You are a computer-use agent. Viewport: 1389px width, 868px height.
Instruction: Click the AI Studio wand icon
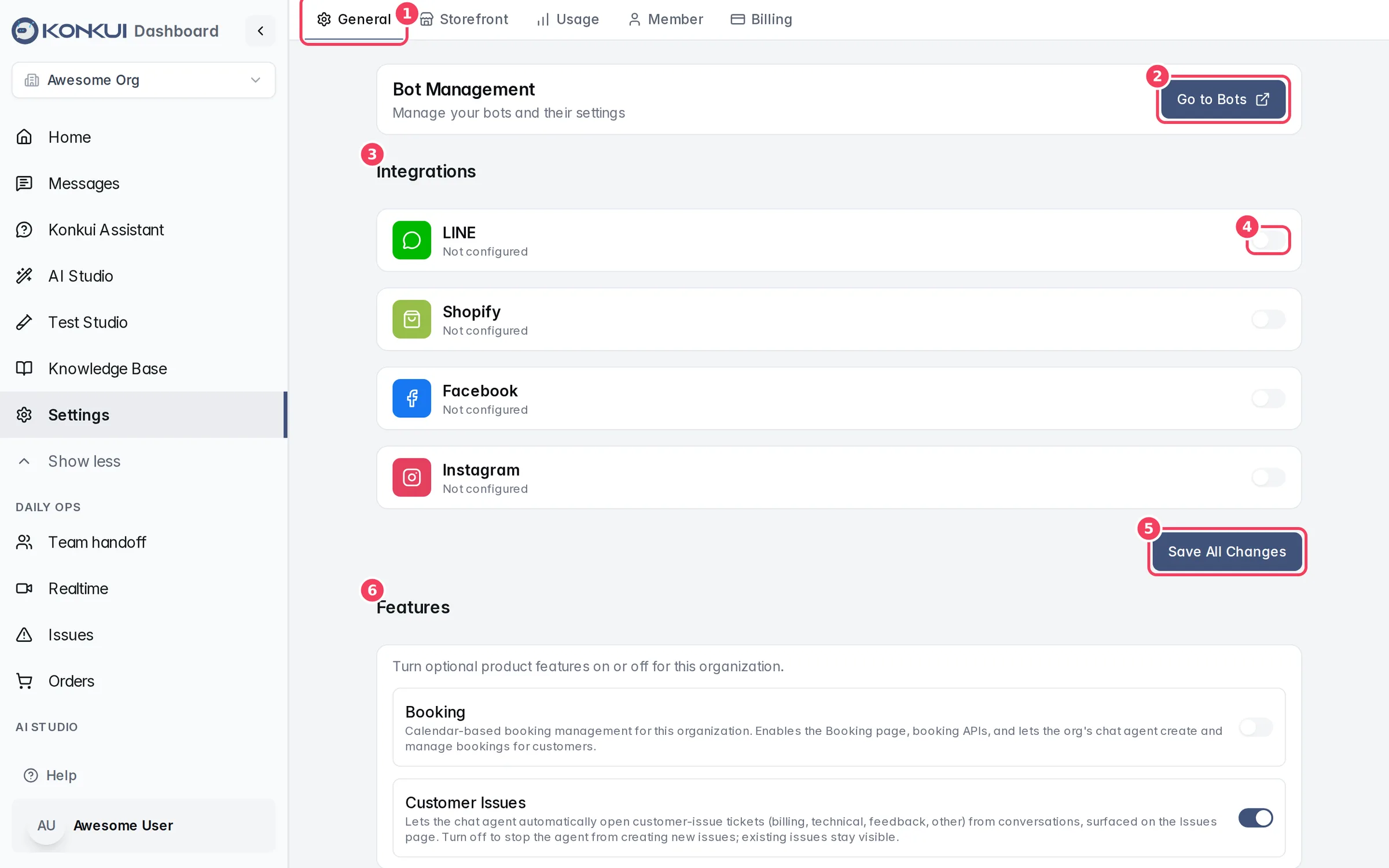(x=24, y=276)
